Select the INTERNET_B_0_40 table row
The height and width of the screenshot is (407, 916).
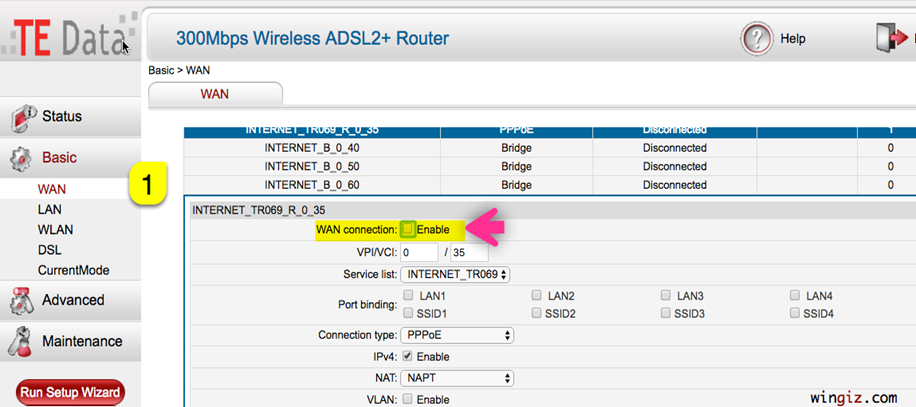[549, 148]
